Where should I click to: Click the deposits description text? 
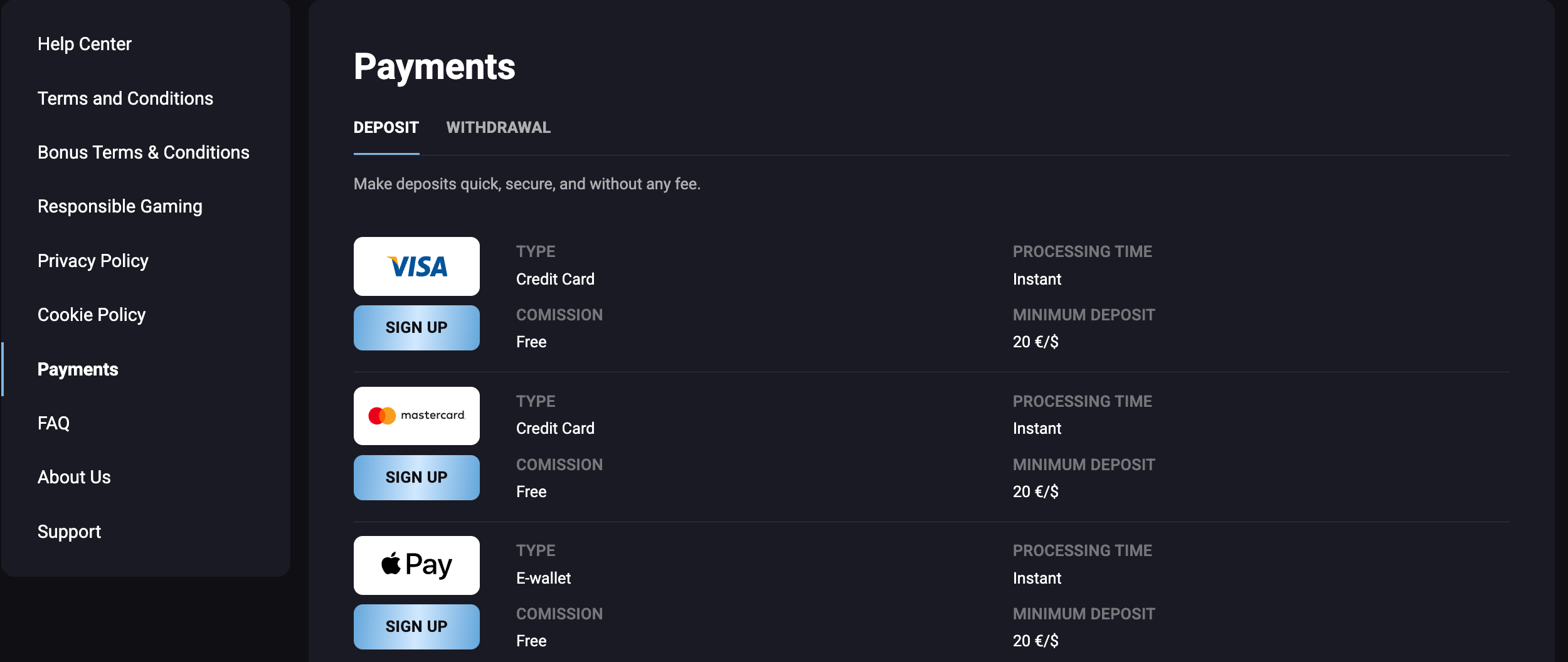527,184
